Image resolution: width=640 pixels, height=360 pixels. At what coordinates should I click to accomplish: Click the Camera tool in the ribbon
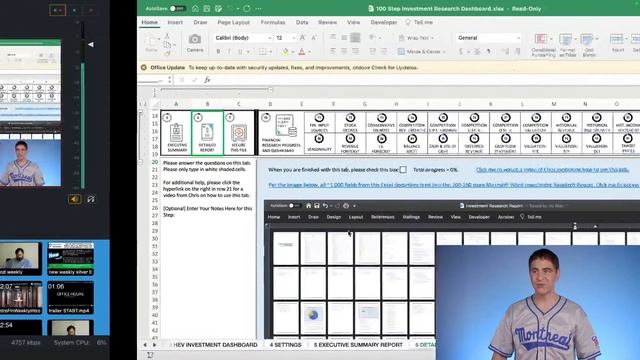coord(195,43)
